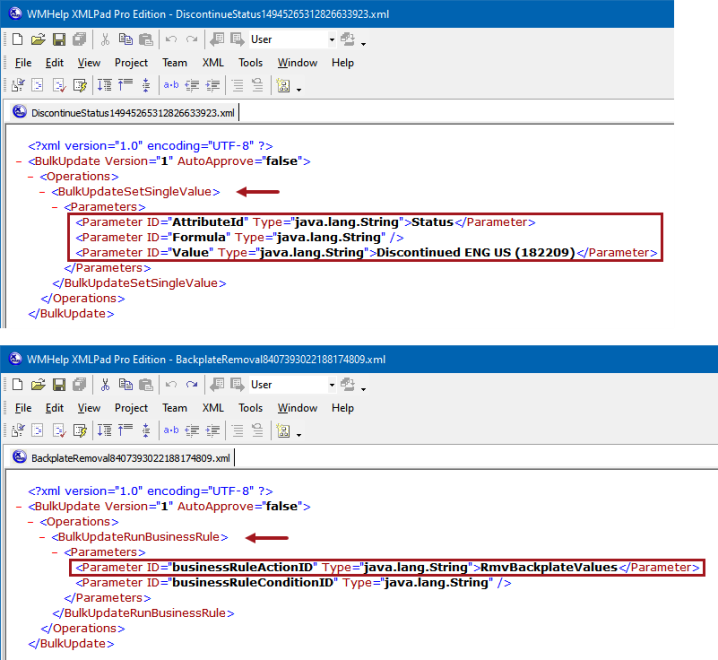Click schema tree icon in BackplateRemoval lower toolbar

pos(283,431)
